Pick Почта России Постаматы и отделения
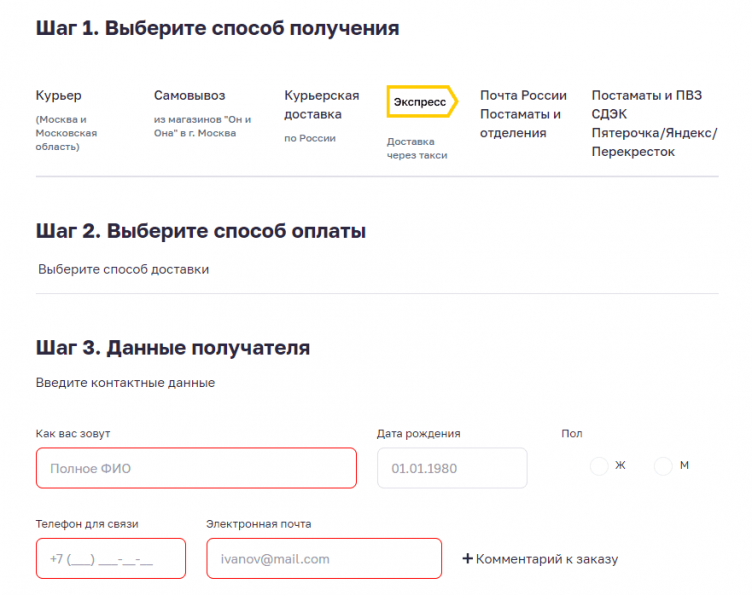This screenshot has height=595, width=752. 523,114
